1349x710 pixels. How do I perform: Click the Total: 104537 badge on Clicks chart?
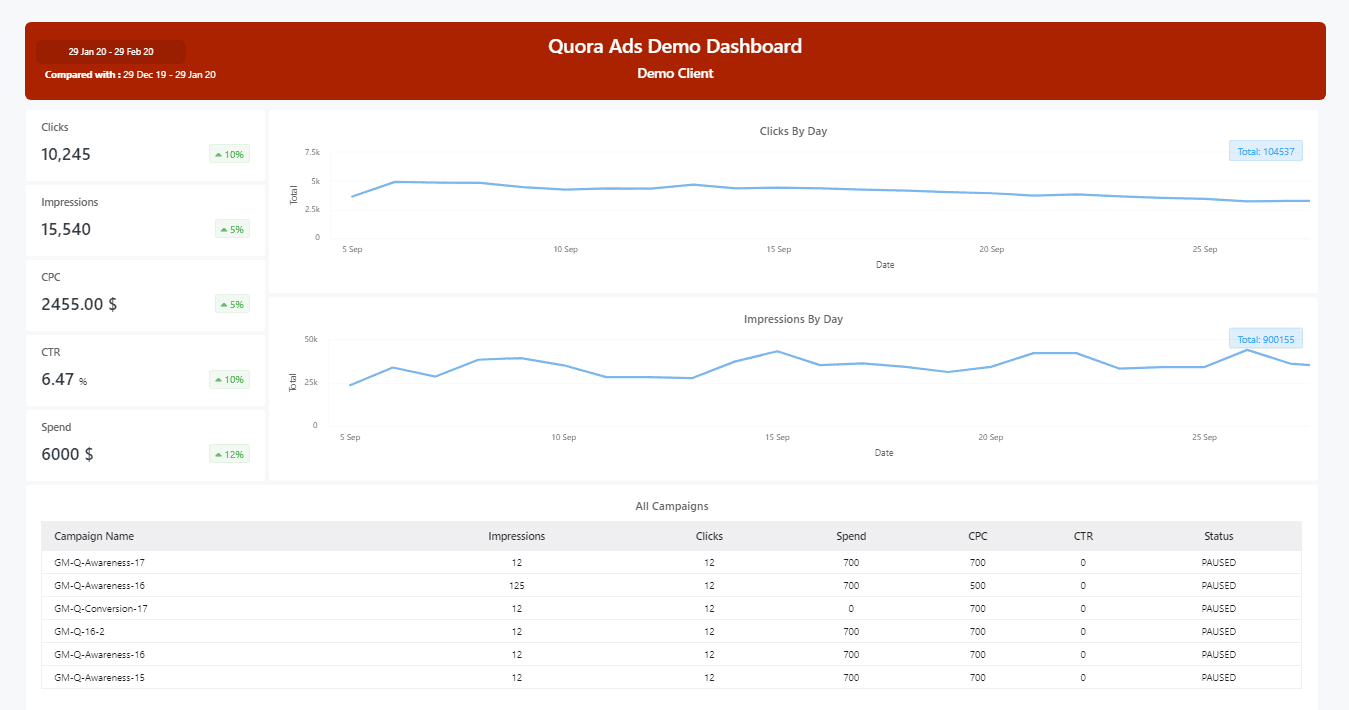(x=1265, y=150)
